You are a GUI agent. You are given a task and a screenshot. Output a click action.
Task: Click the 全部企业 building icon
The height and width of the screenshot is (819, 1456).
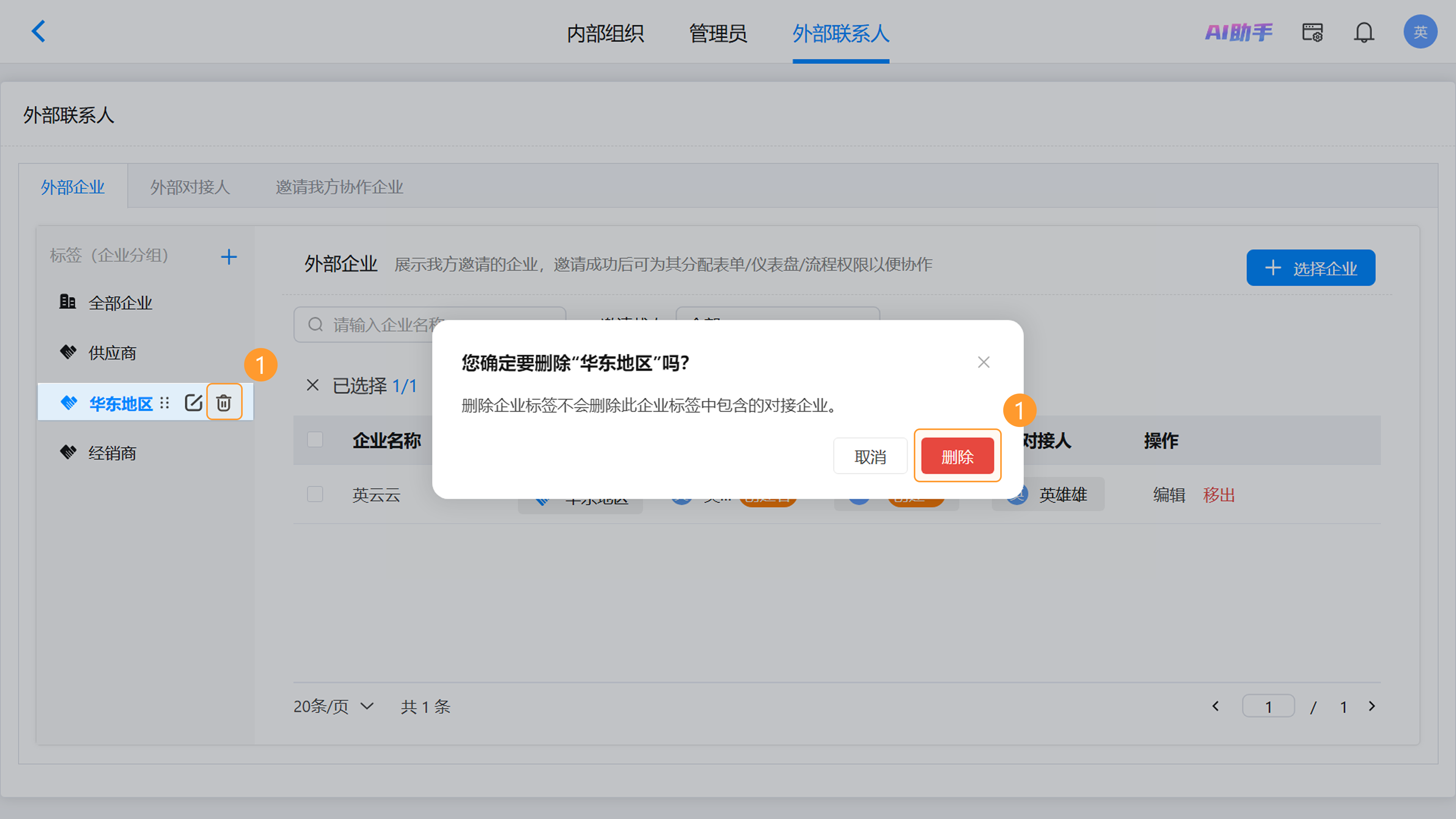[67, 302]
